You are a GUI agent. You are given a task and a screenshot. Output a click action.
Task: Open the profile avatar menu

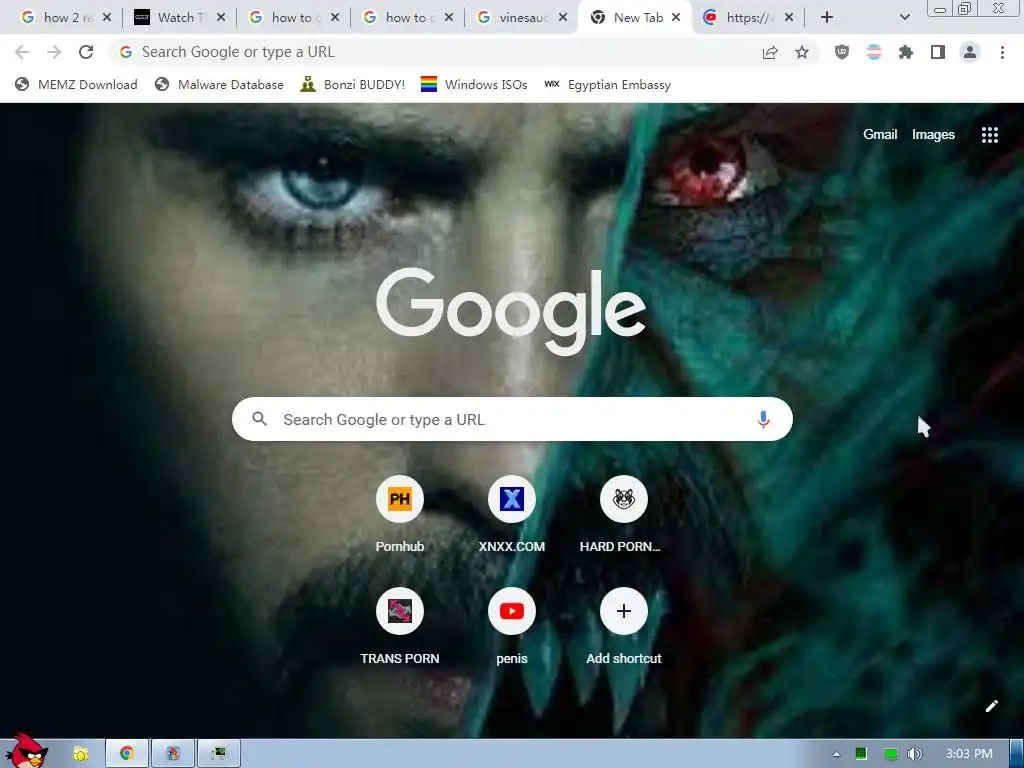click(970, 52)
